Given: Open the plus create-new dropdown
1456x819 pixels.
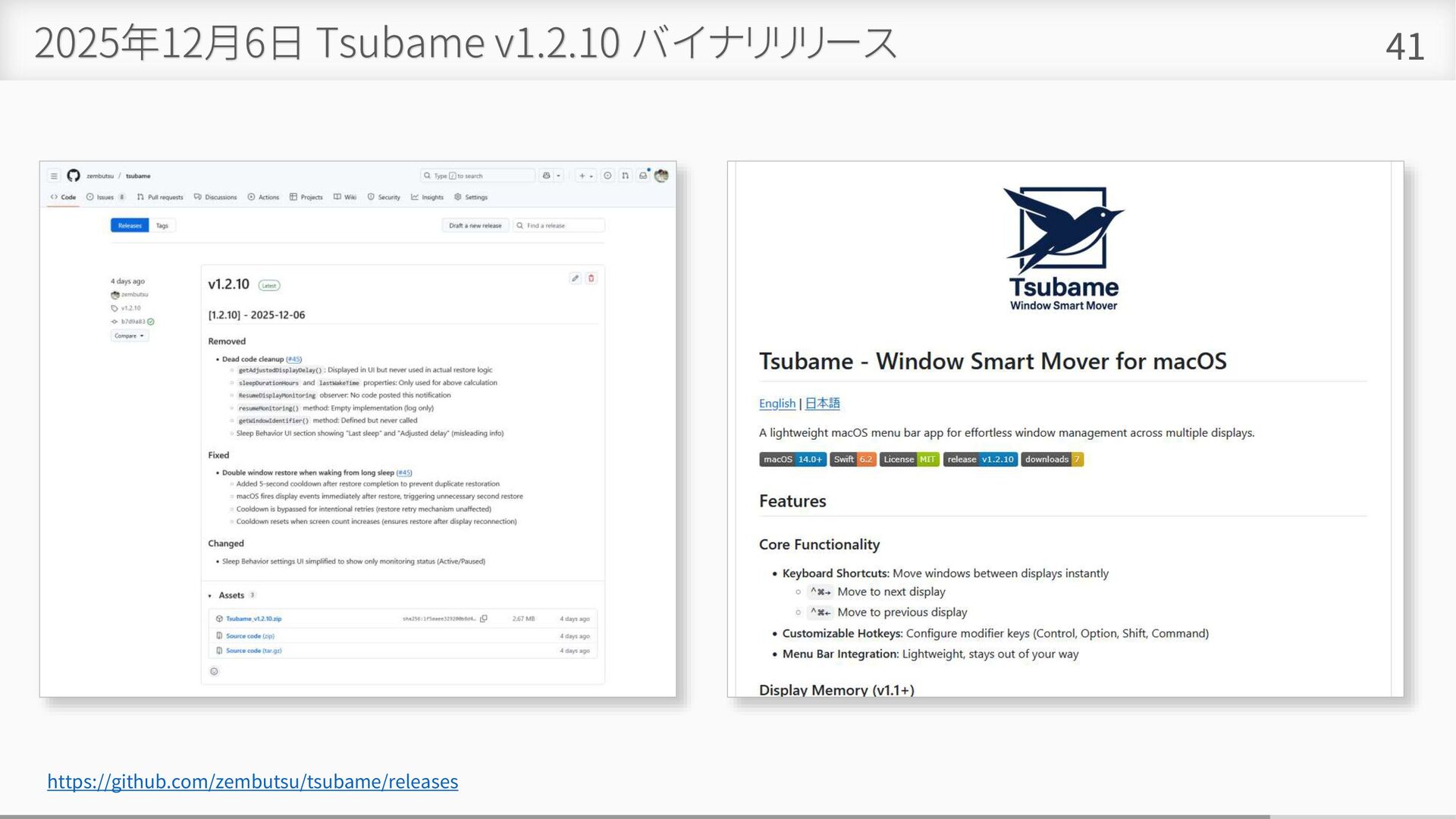Looking at the screenshot, I should 585,176.
